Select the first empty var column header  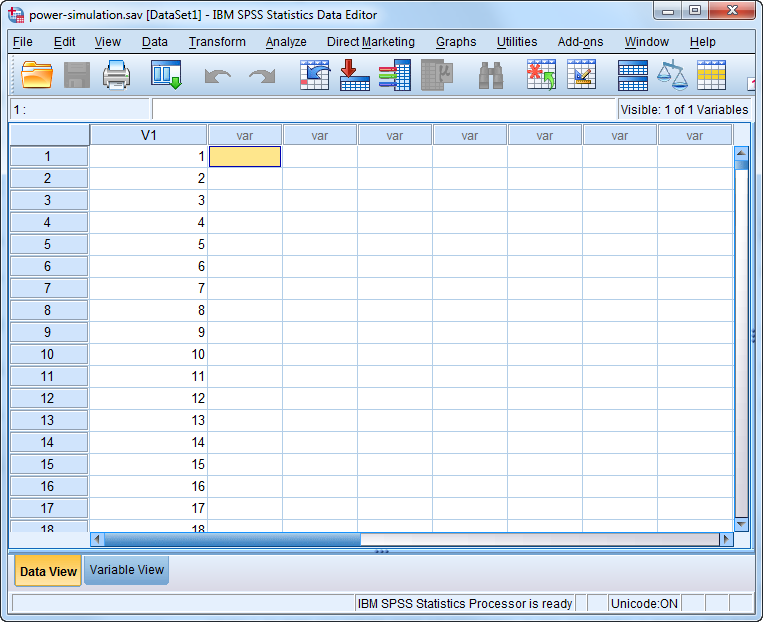coord(245,135)
